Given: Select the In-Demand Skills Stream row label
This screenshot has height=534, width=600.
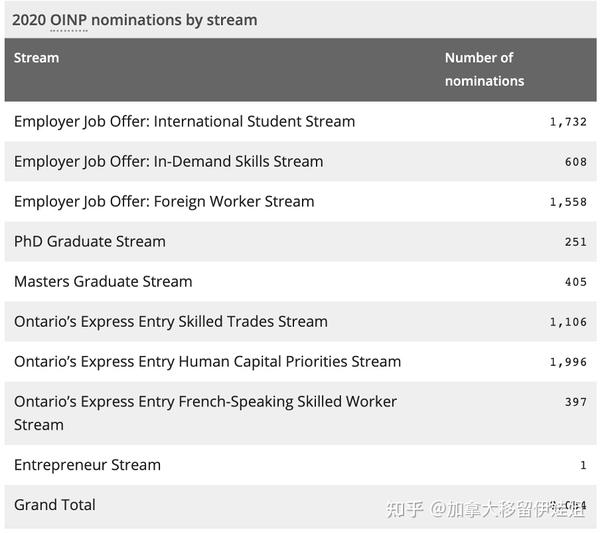Looking at the screenshot, I should point(168,162).
